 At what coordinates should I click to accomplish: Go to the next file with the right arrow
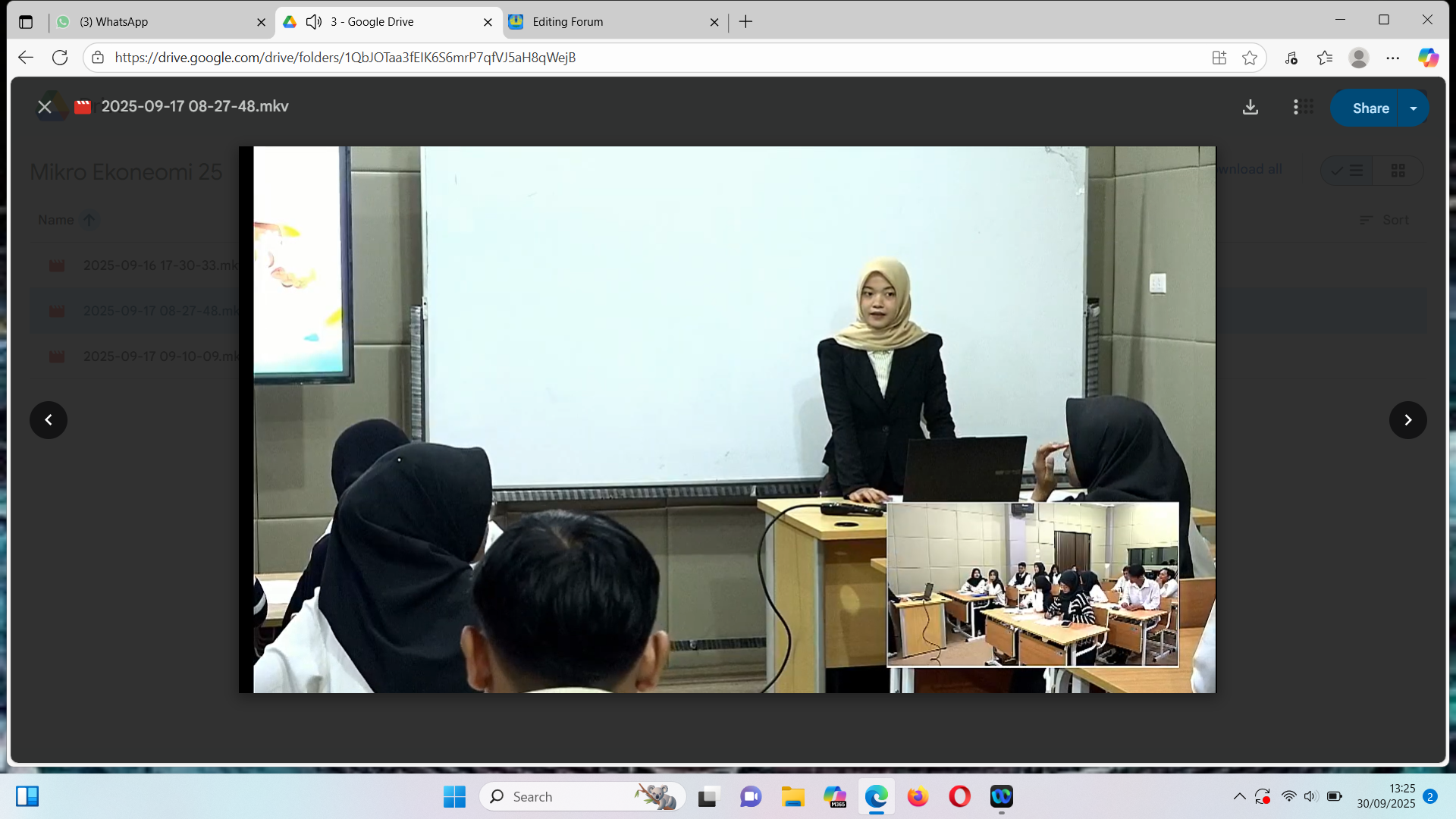tap(1407, 420)
